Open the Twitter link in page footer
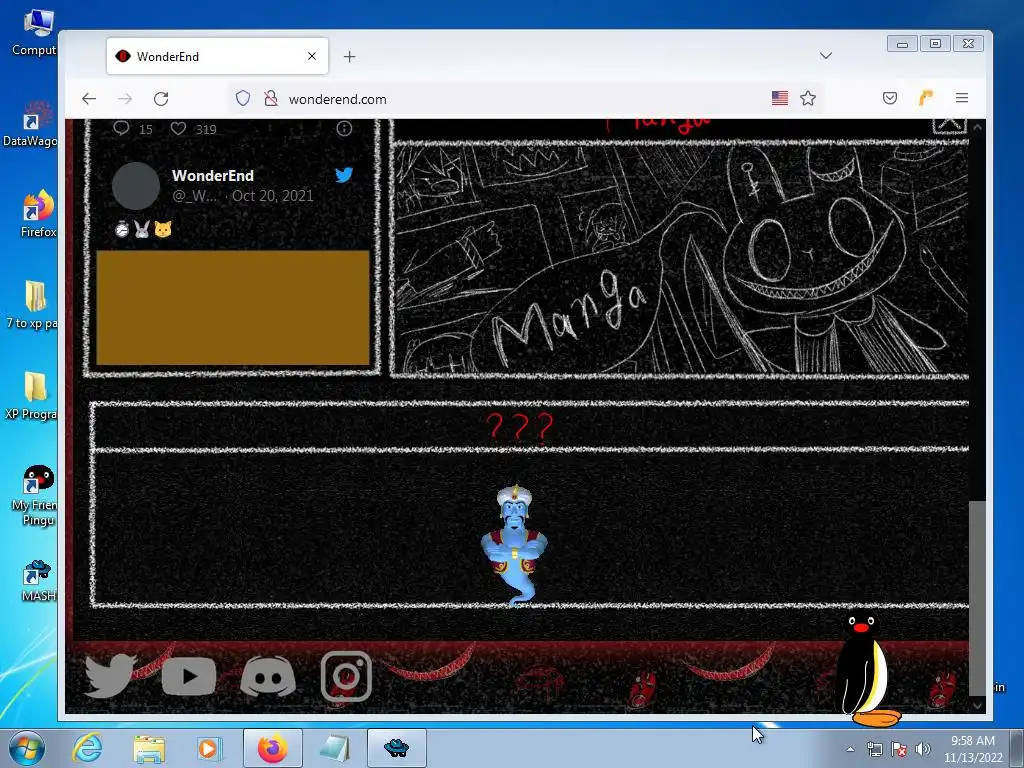Viewport: 1024px width, 768px height. 111,676
